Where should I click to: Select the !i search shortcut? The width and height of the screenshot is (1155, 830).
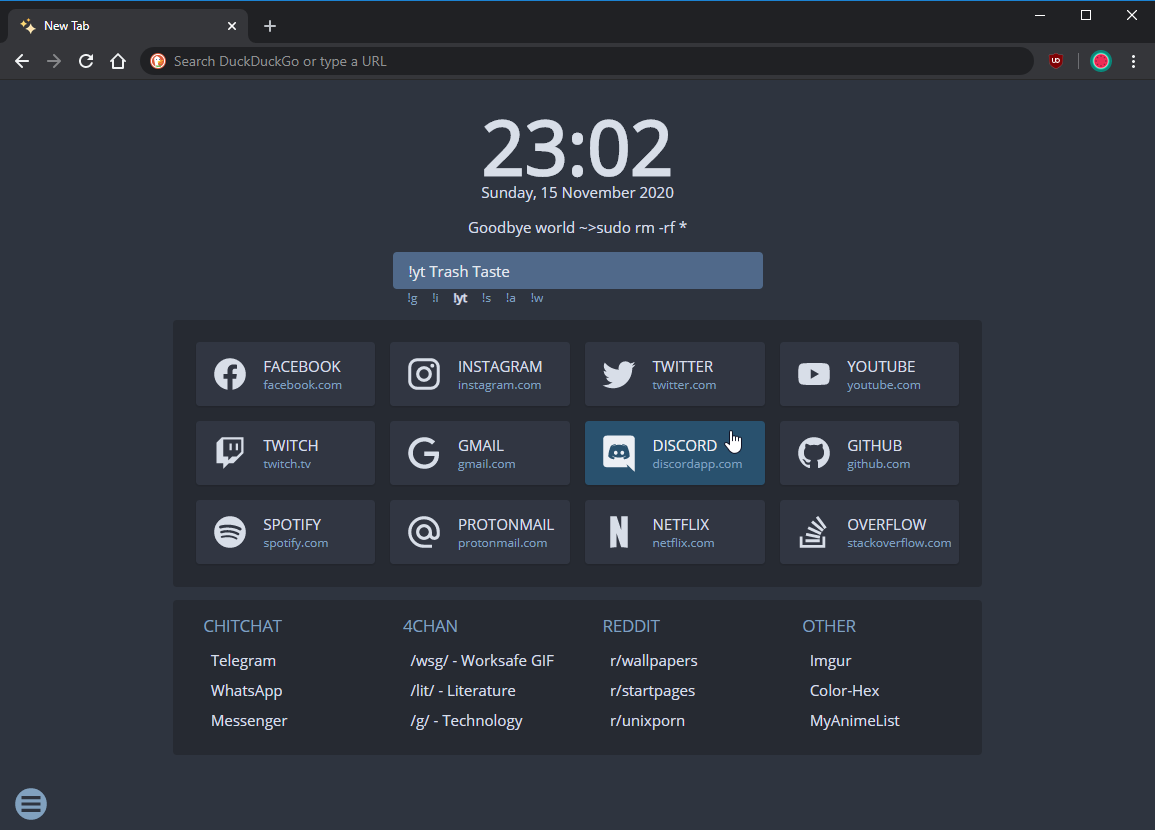[435, 298]
